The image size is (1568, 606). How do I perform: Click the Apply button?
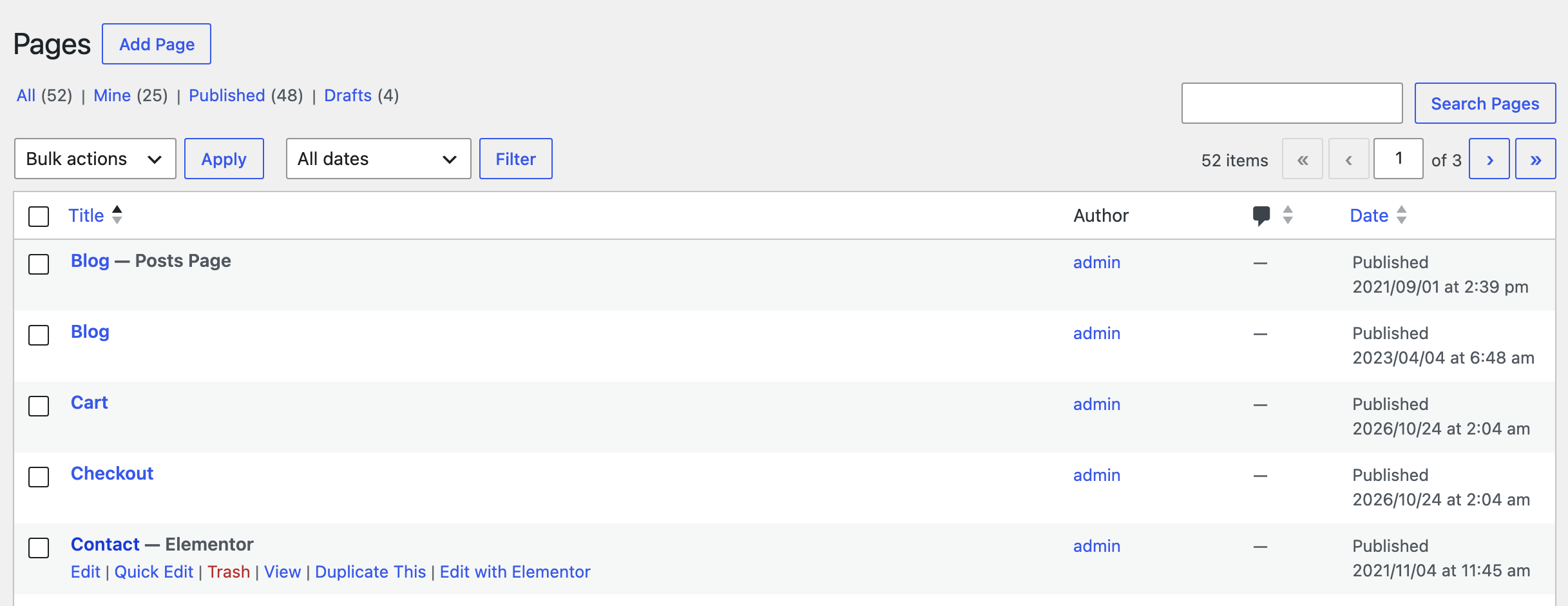pos(224,159)
